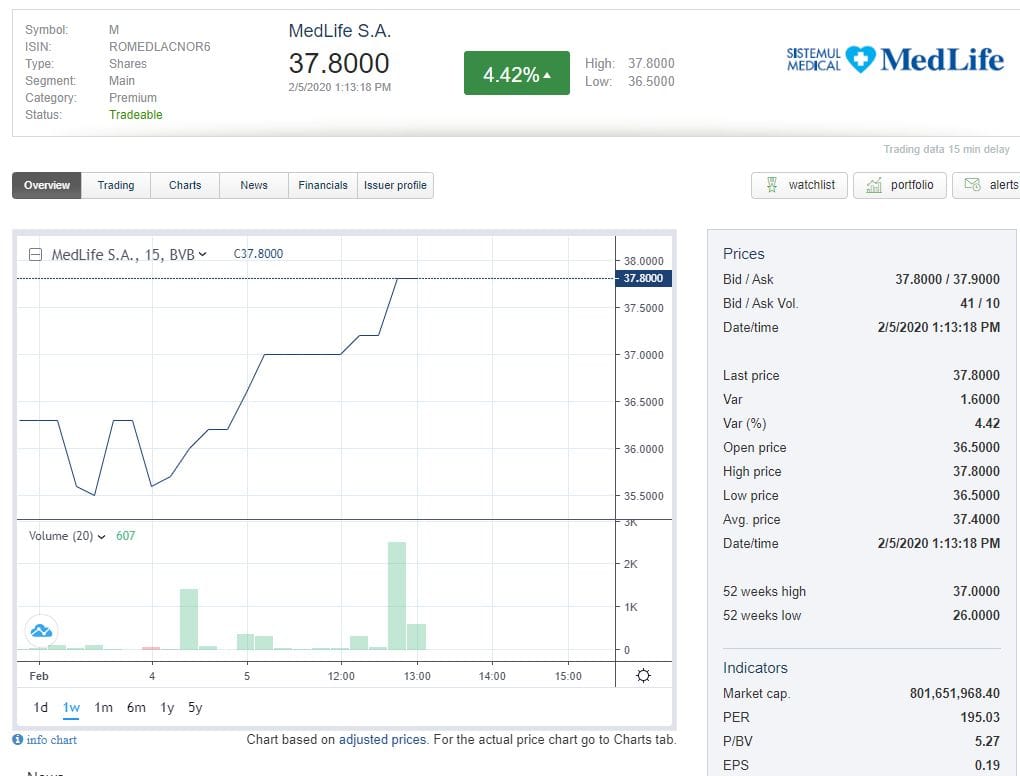Click the 13:00 time axis label
Screen dimensions: 1020x776
point(417,676)
